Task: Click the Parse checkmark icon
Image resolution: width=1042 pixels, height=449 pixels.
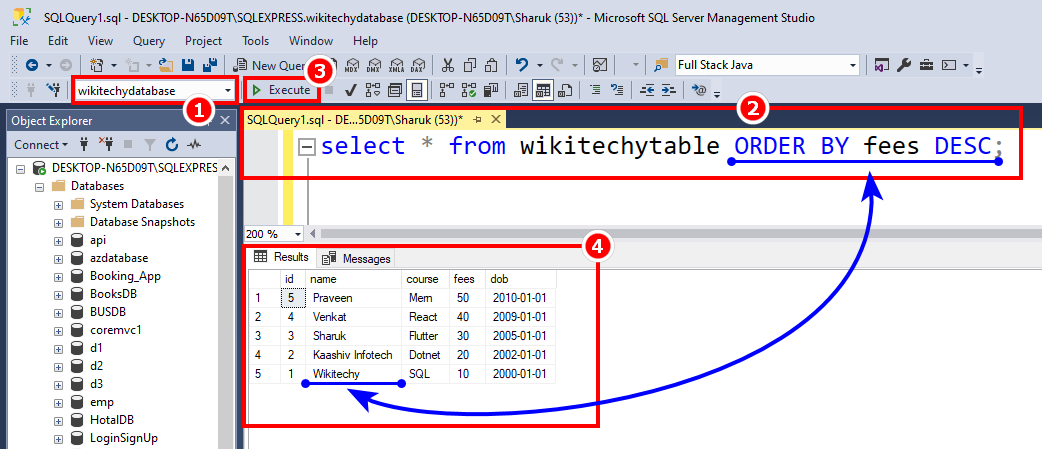Action: point(351,90)
